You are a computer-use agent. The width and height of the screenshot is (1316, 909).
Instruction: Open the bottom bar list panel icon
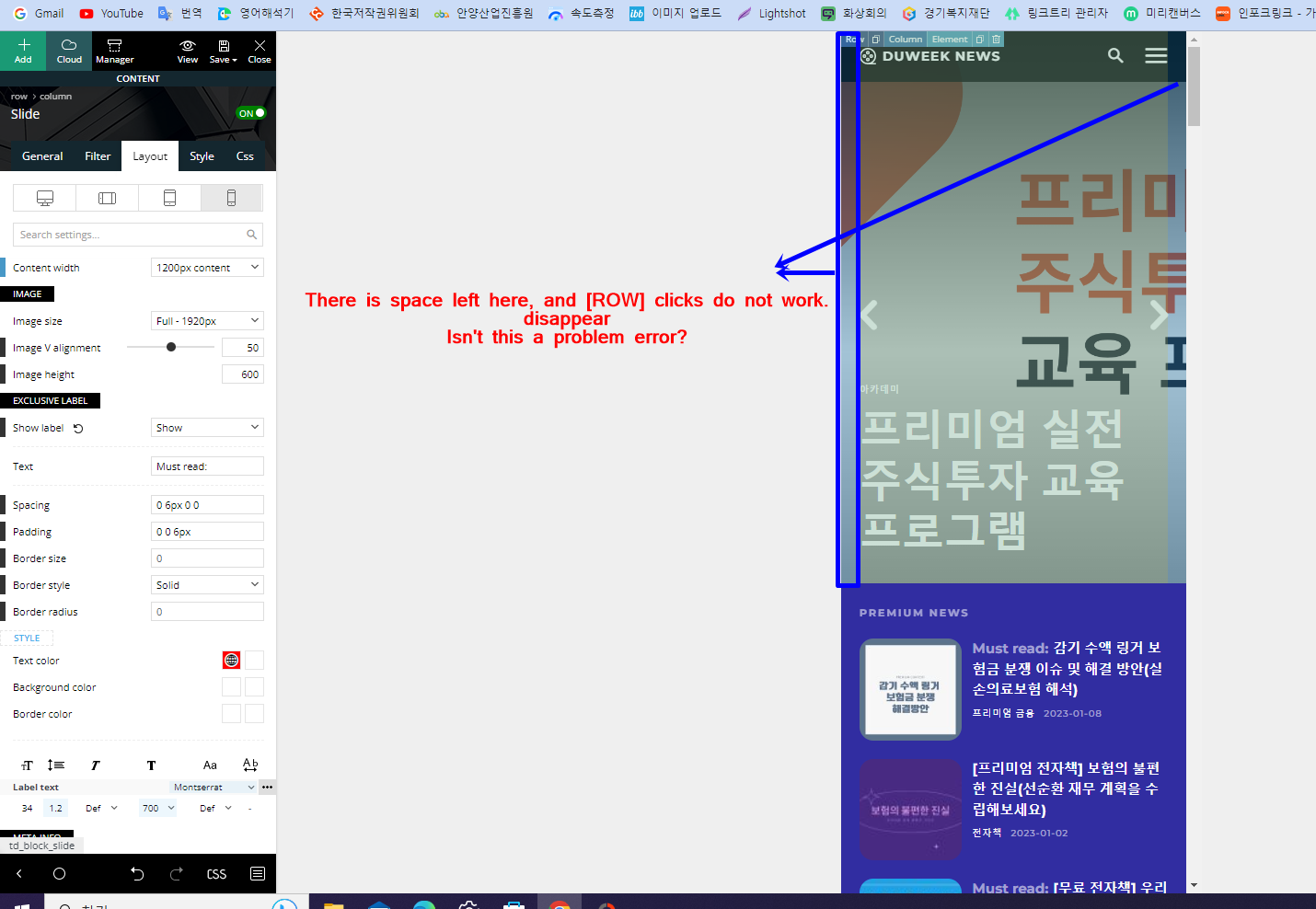(258, 873)
